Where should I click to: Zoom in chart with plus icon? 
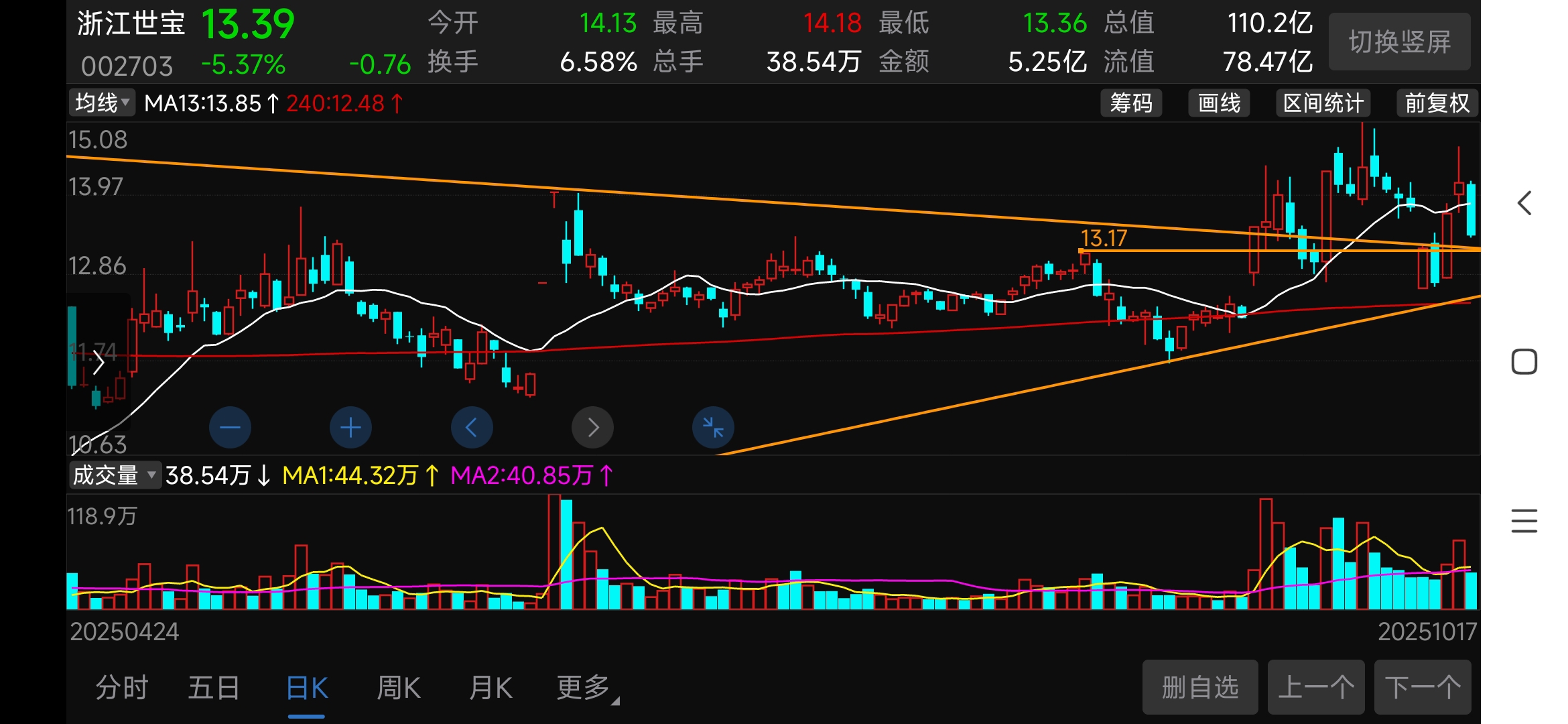(350, 428)
